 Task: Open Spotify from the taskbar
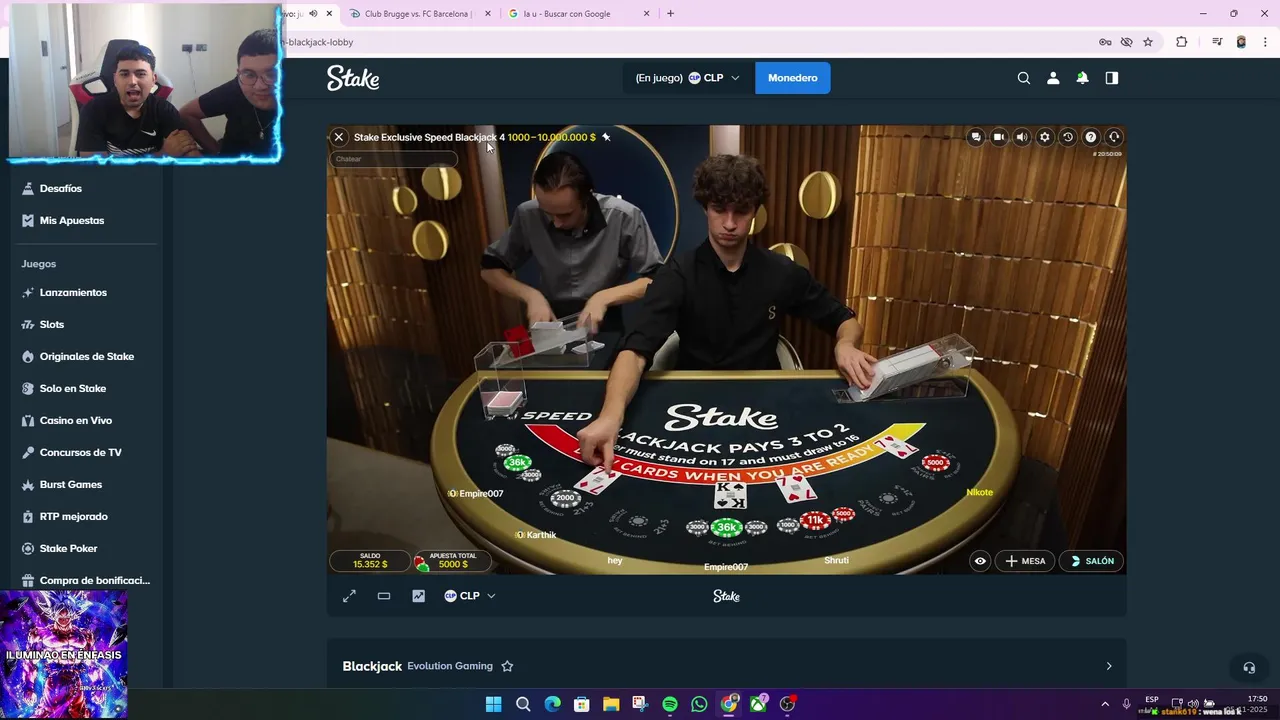670,704
